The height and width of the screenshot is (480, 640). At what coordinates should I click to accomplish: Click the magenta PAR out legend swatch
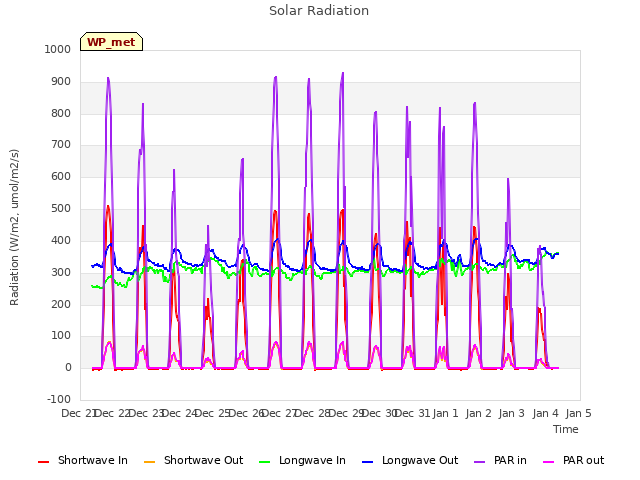[x=549, y=462]
